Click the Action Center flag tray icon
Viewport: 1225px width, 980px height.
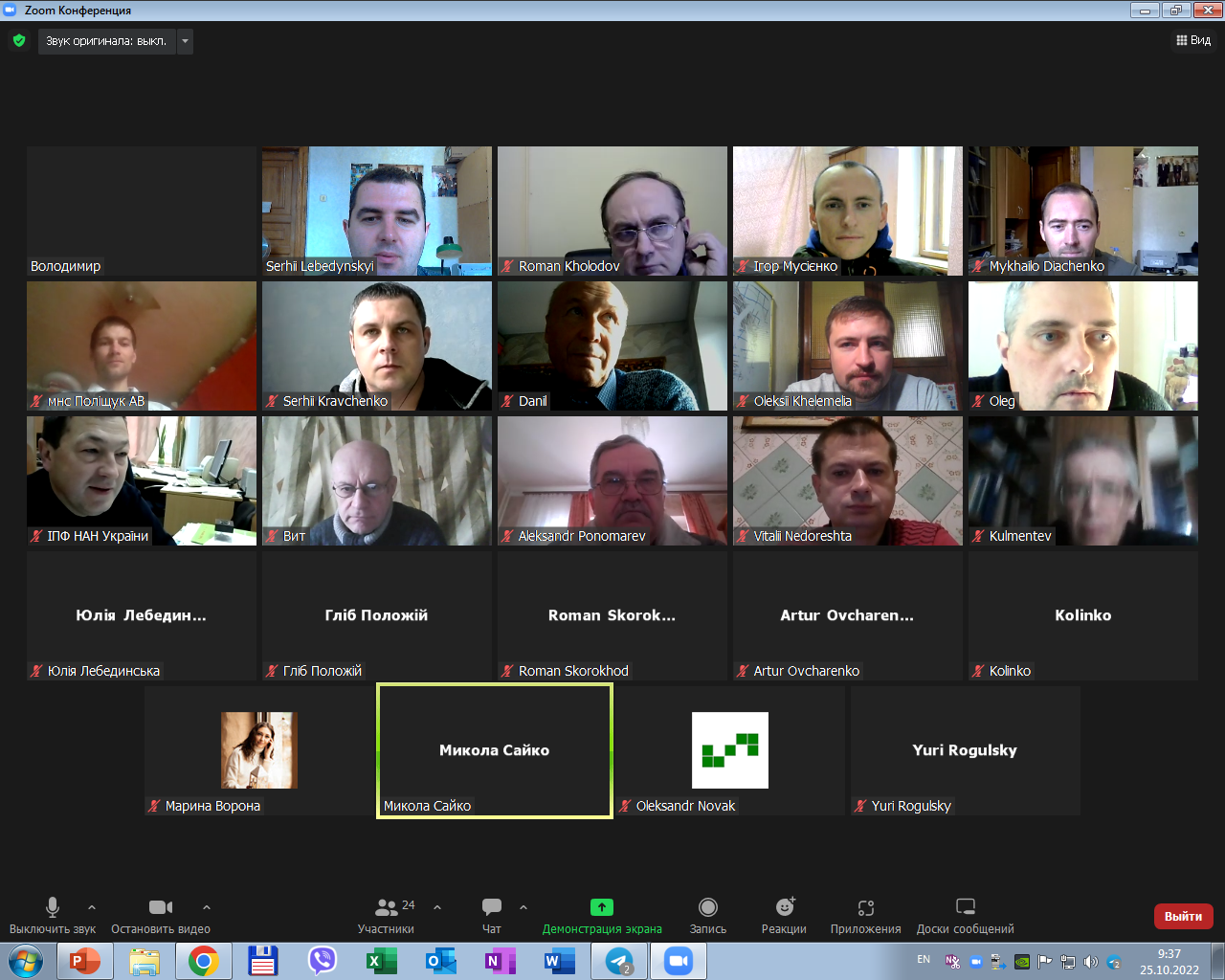click(1045, 962)
